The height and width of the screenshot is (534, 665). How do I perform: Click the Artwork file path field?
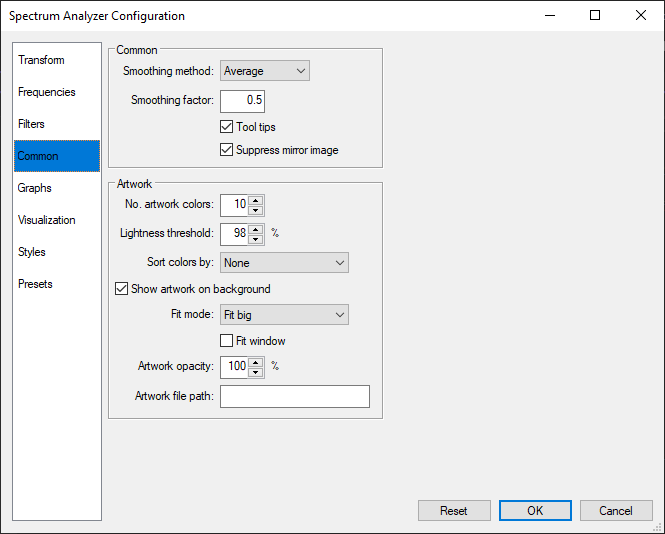[295, 397]
